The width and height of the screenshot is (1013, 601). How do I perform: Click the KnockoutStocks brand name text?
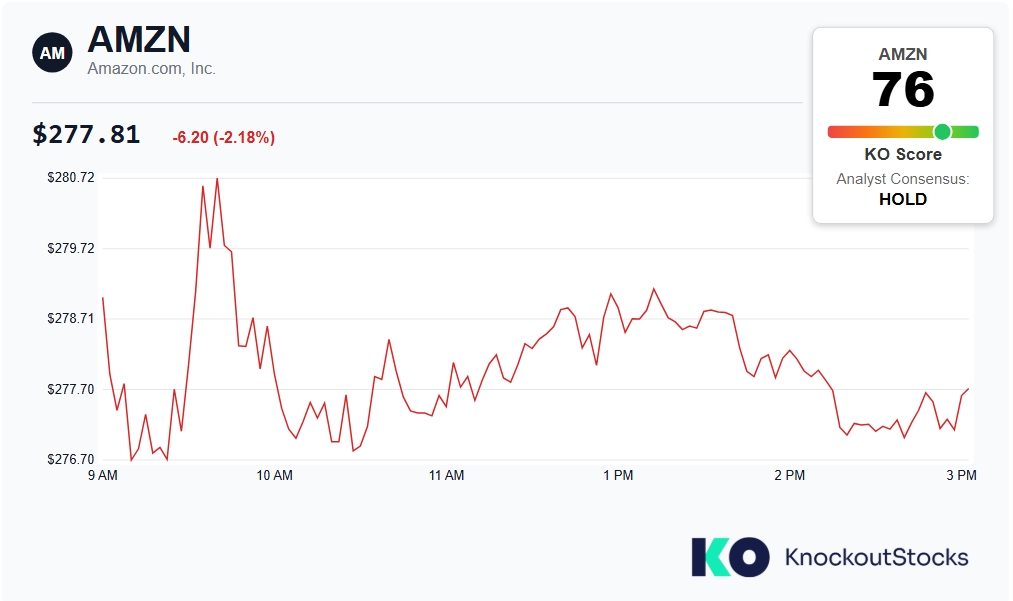(877, 557)
